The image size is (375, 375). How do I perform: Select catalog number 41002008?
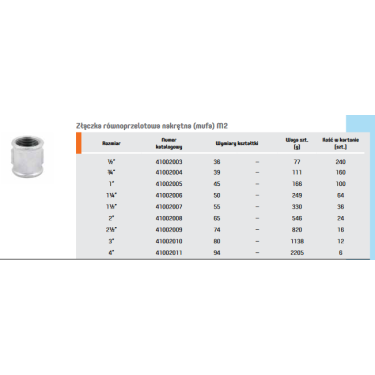169,218
